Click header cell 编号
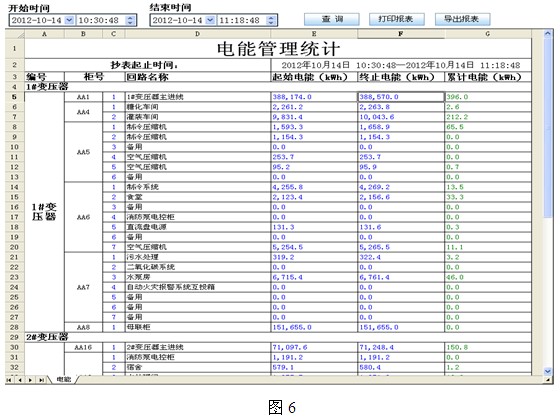This screenshot has height=419, width=560. click(44, 77)
